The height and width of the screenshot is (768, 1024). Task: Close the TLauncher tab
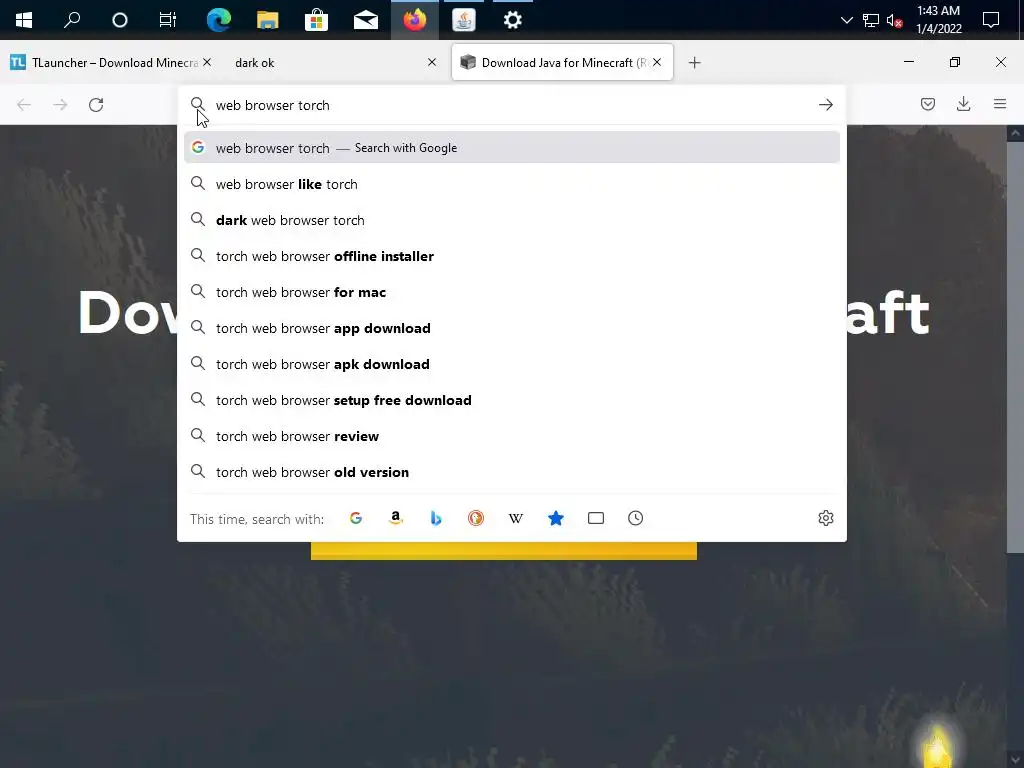point(207,62)
